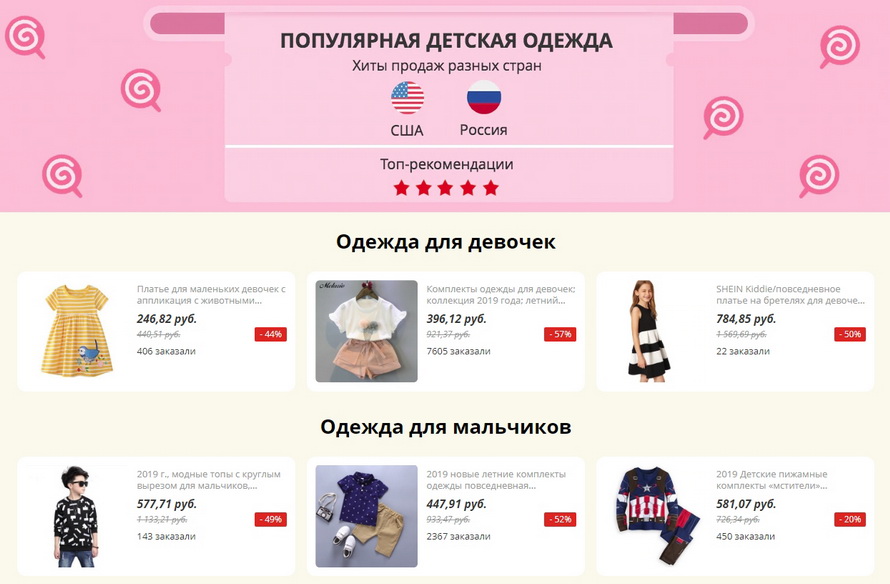The image size is (890, 584).
Task: Select the USA flag icon
Action: [407, 98]
